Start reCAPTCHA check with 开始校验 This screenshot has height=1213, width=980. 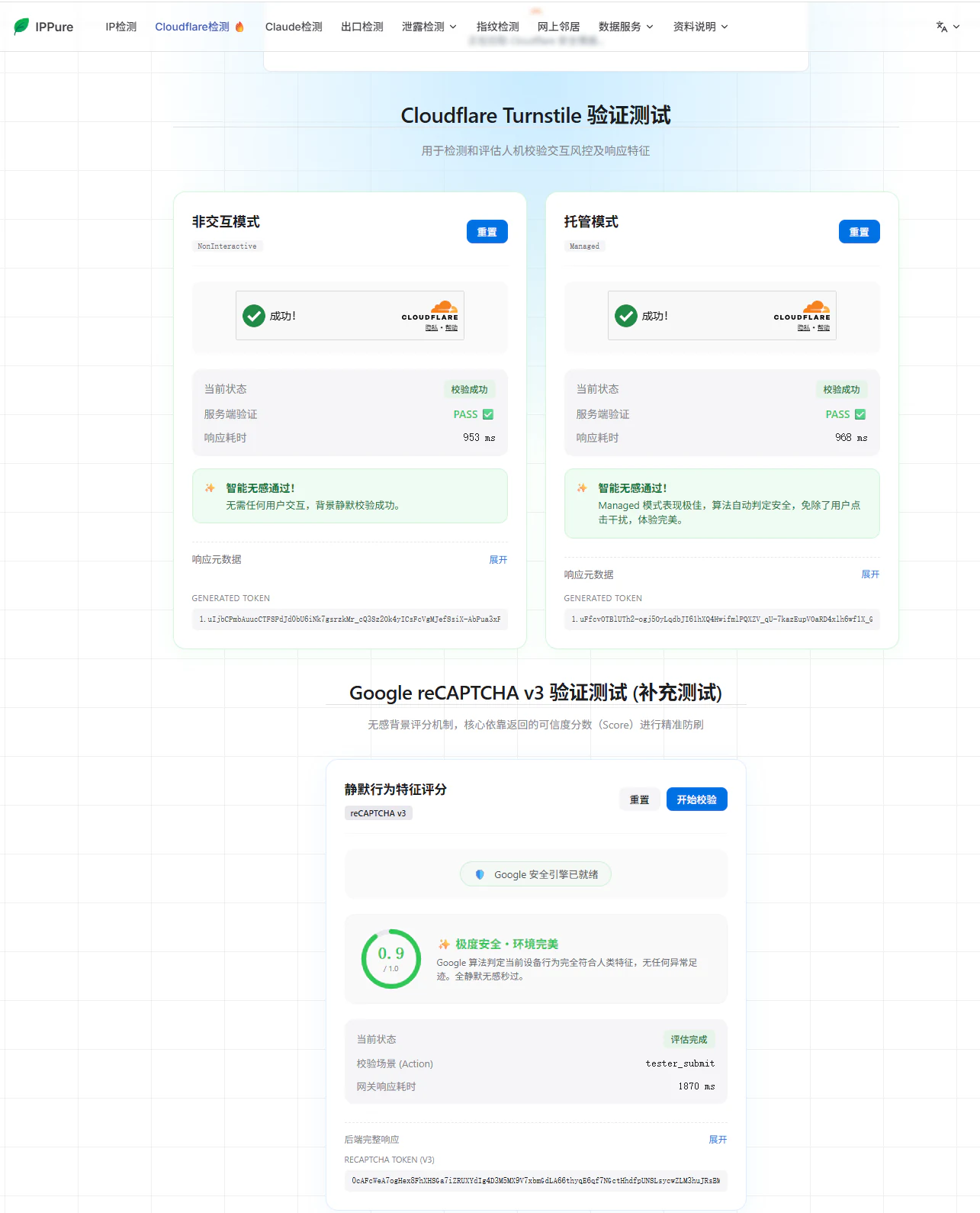pyautogui.click(x=697, y=800)
